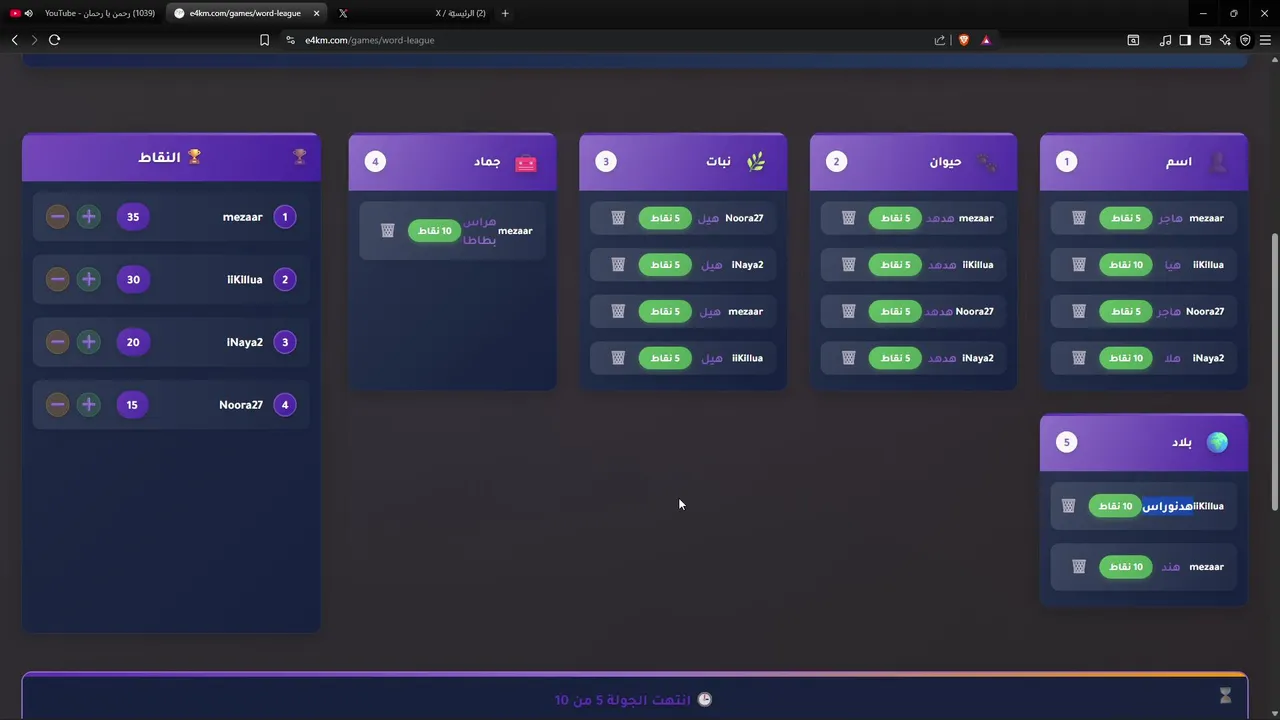The height and width of the screenshot is (720, 1280).
Task: Delete mezaar's answer in the بلاد column
Action: [1079, 567]
